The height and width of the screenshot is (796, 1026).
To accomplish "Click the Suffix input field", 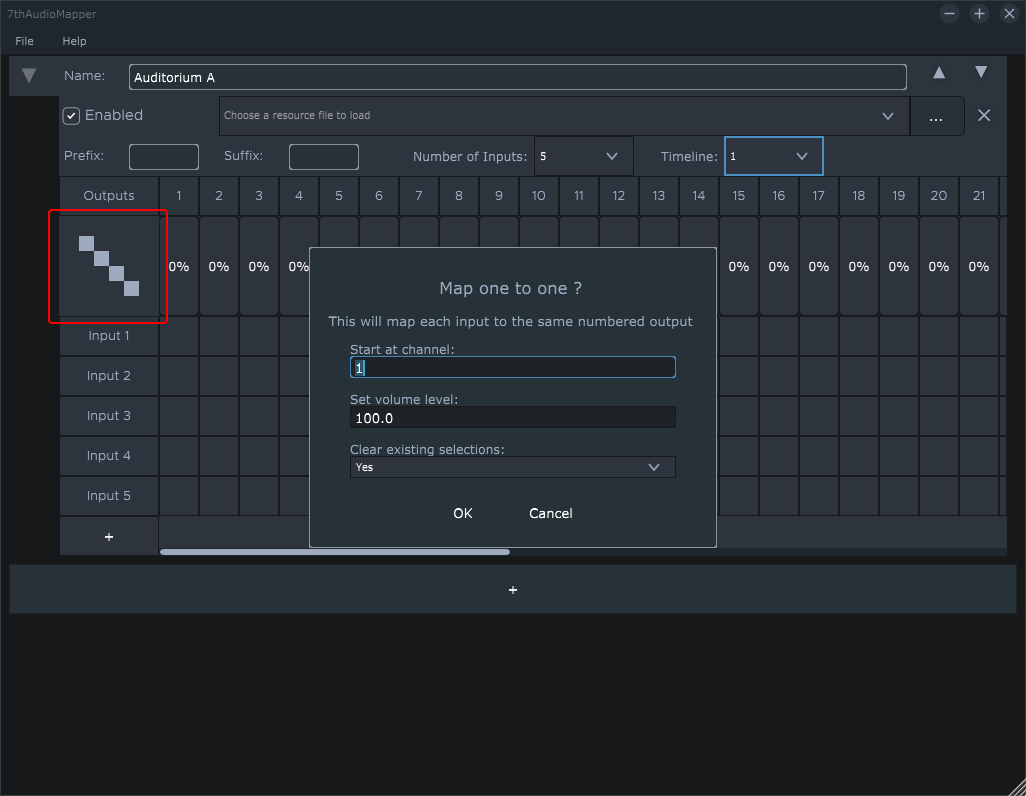I will point(323,157).
